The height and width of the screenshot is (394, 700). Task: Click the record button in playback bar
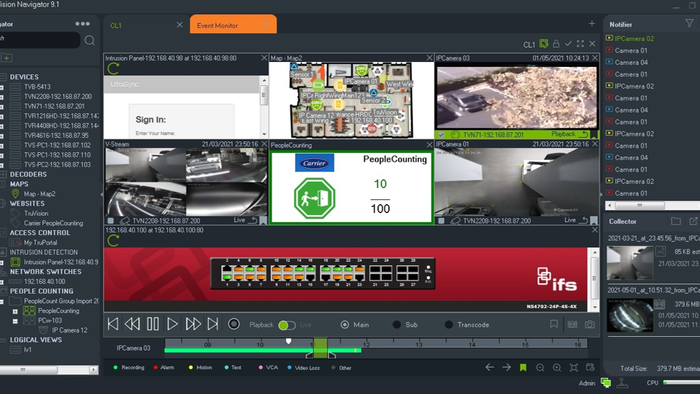233,324
